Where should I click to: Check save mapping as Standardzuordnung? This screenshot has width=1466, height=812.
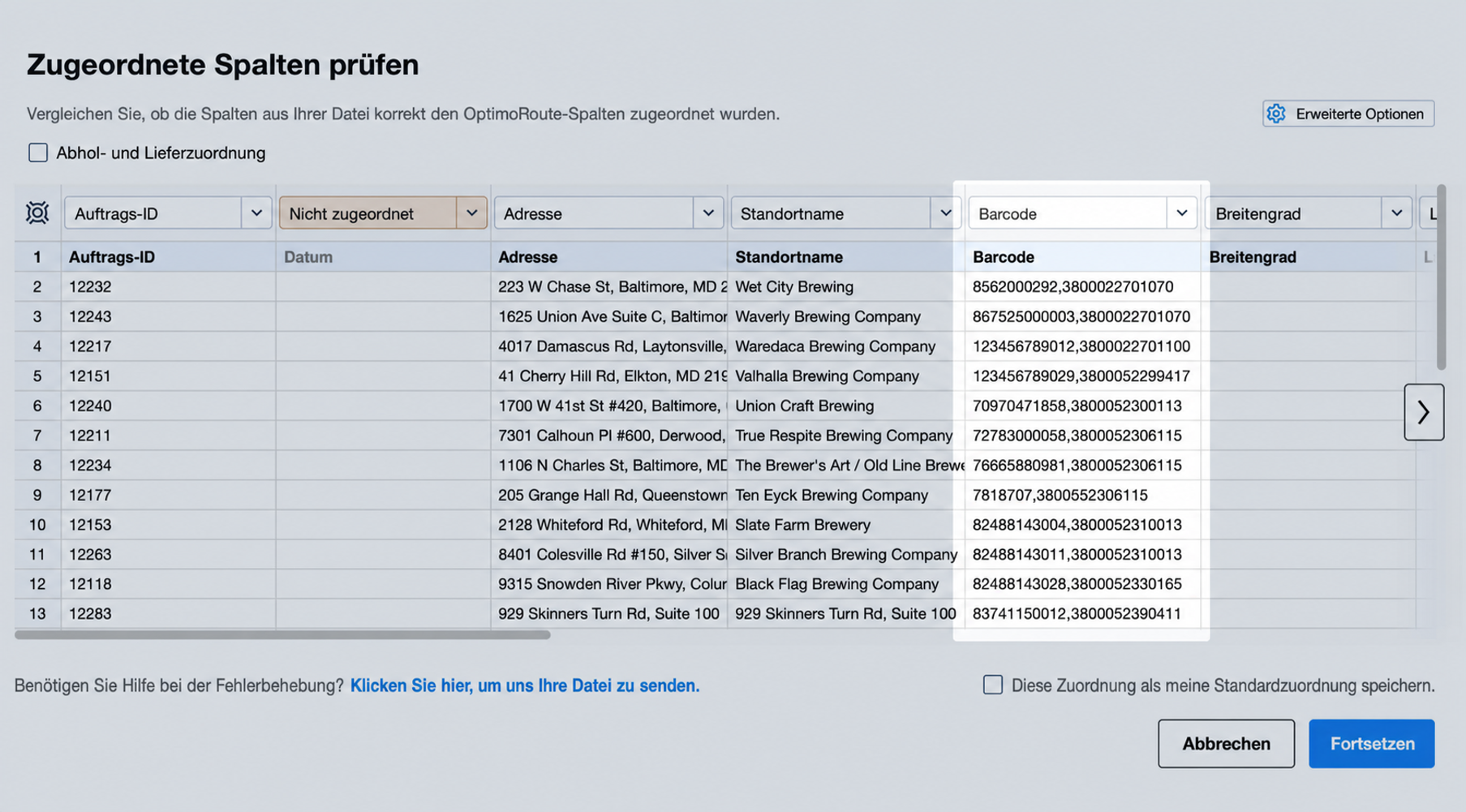(x=992, y=685)
